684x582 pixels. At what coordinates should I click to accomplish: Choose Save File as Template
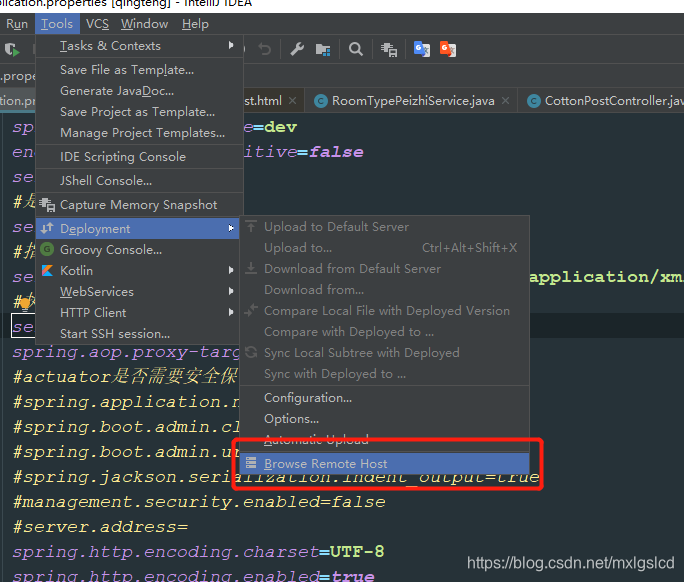(139, 70)
